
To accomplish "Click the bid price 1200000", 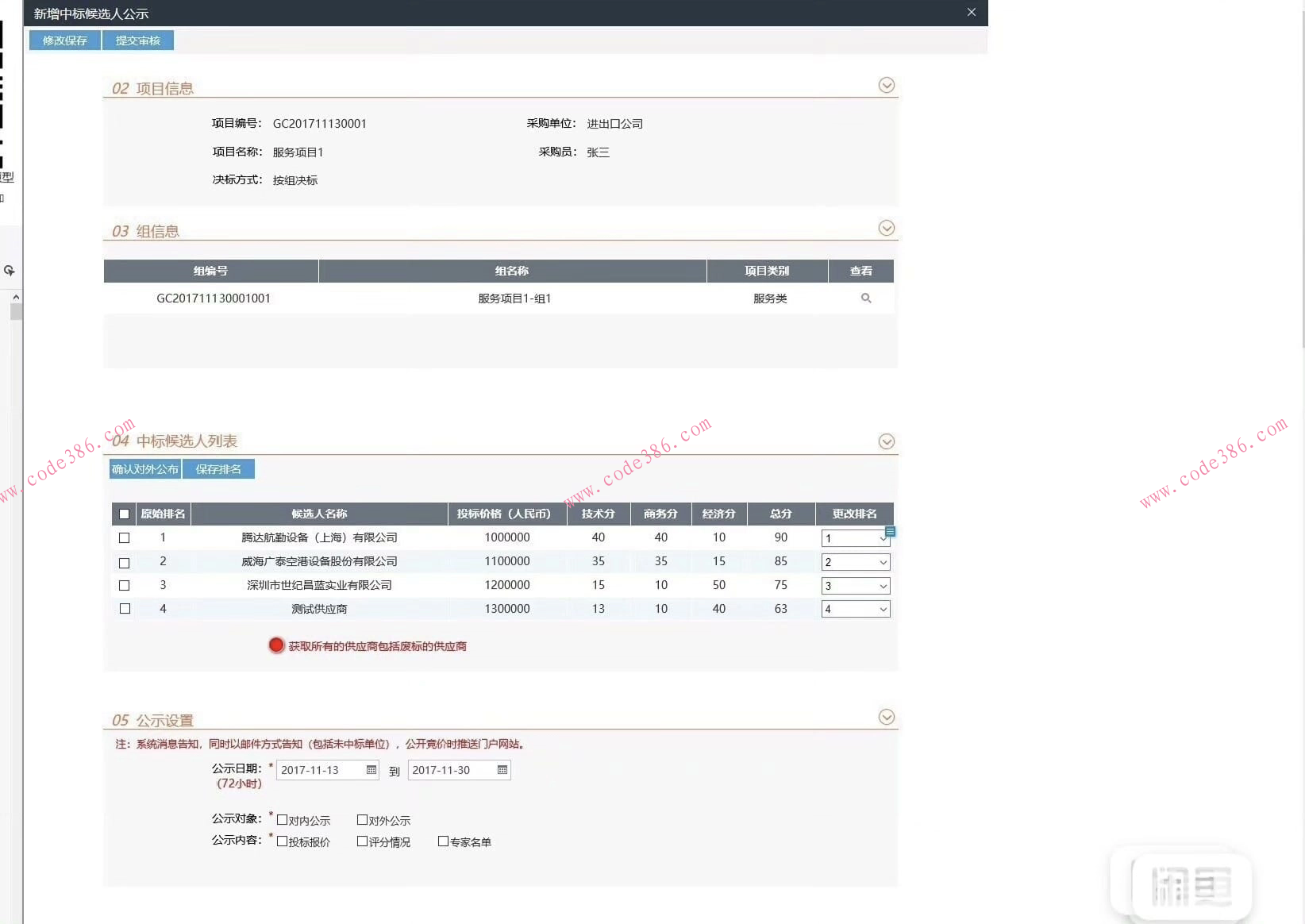I will 507,585.
